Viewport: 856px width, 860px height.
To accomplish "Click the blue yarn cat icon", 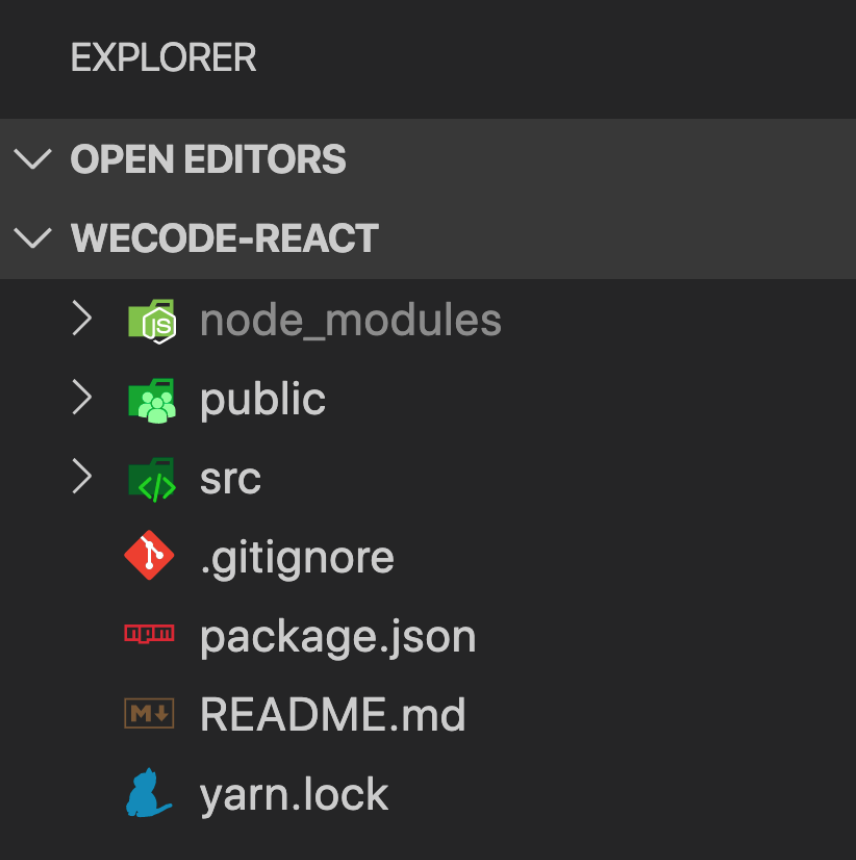I will [148, 793].
